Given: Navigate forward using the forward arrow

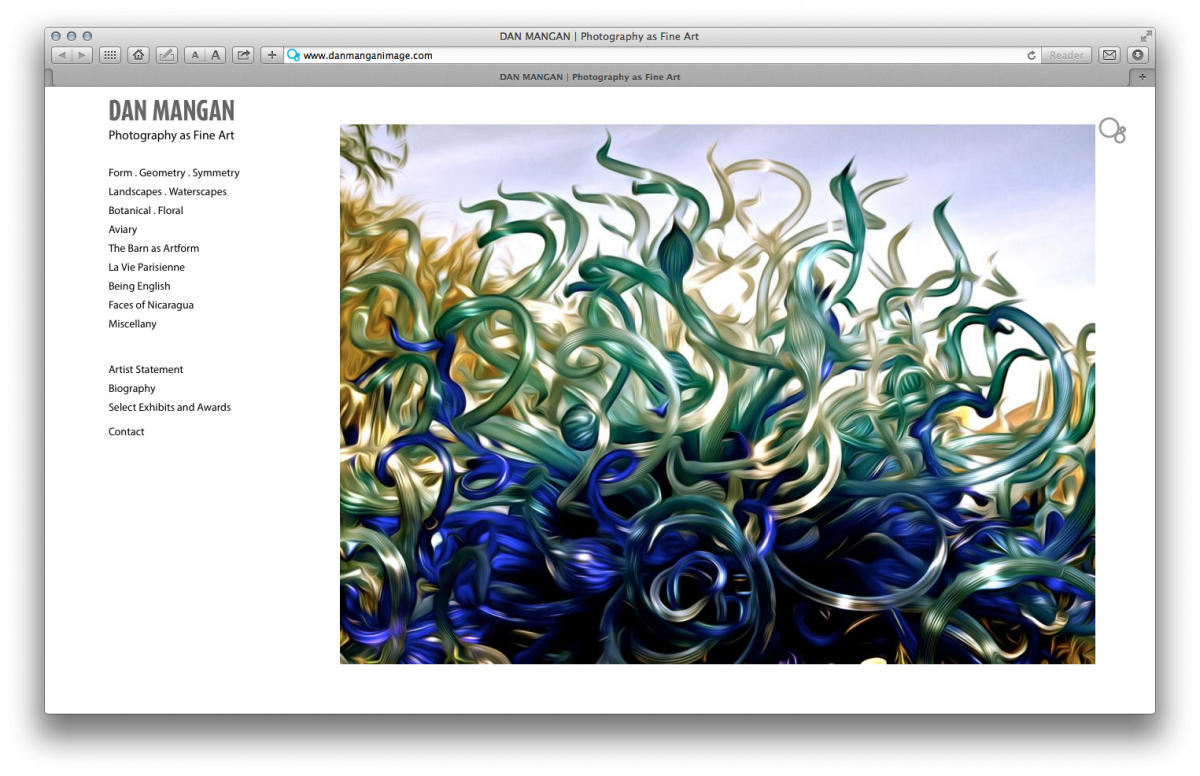Looking at the screenshot, I should pos(82,55).
